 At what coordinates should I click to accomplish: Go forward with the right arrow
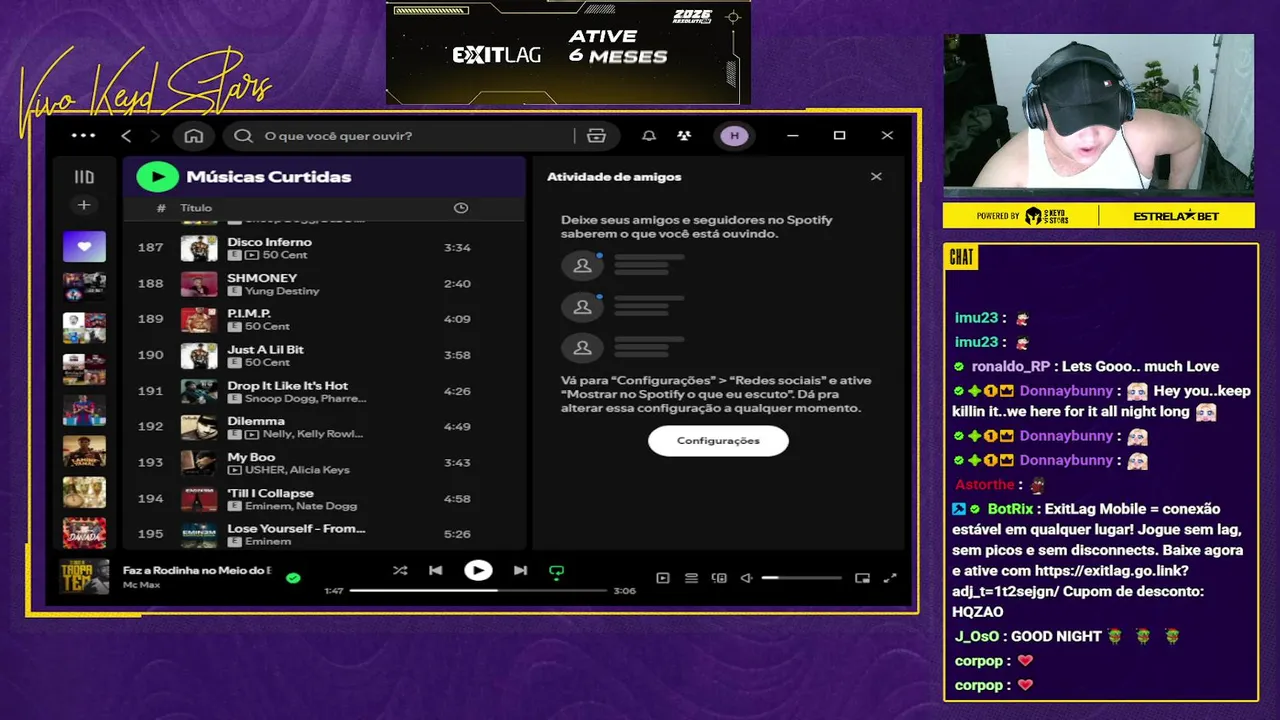[x=155, y=135]
